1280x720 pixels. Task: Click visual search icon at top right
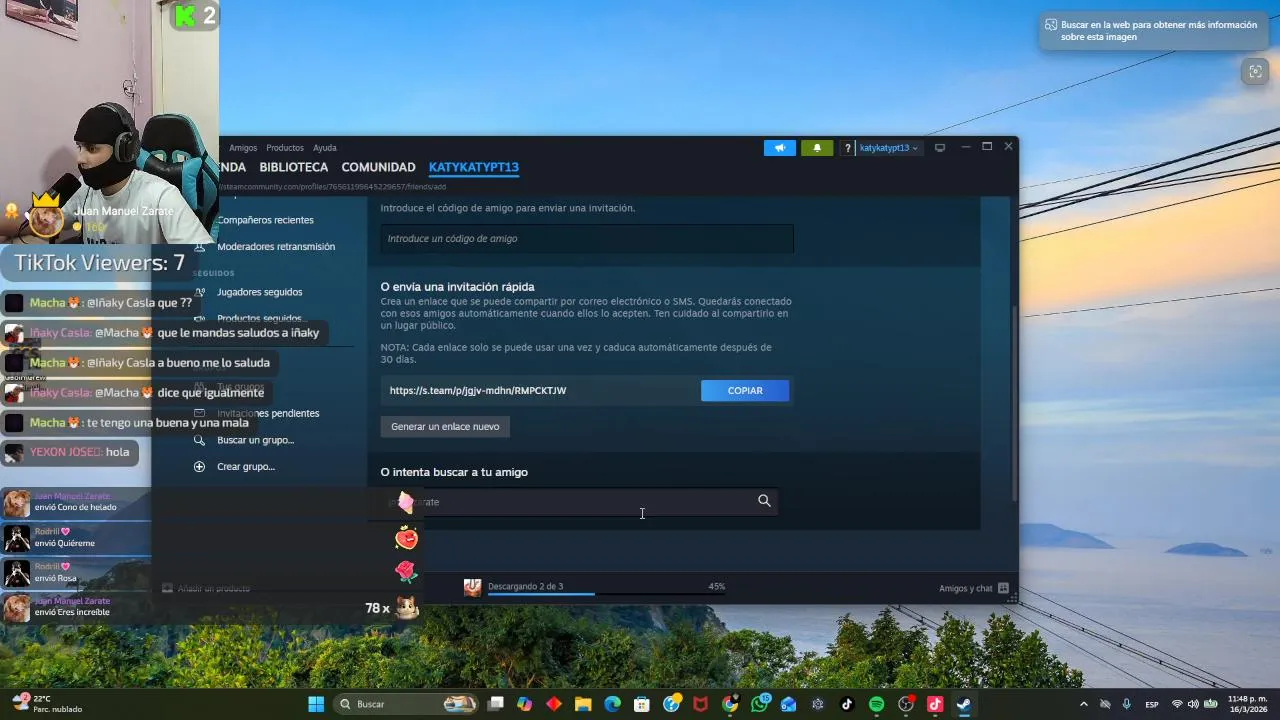(x=1255, y=71)
